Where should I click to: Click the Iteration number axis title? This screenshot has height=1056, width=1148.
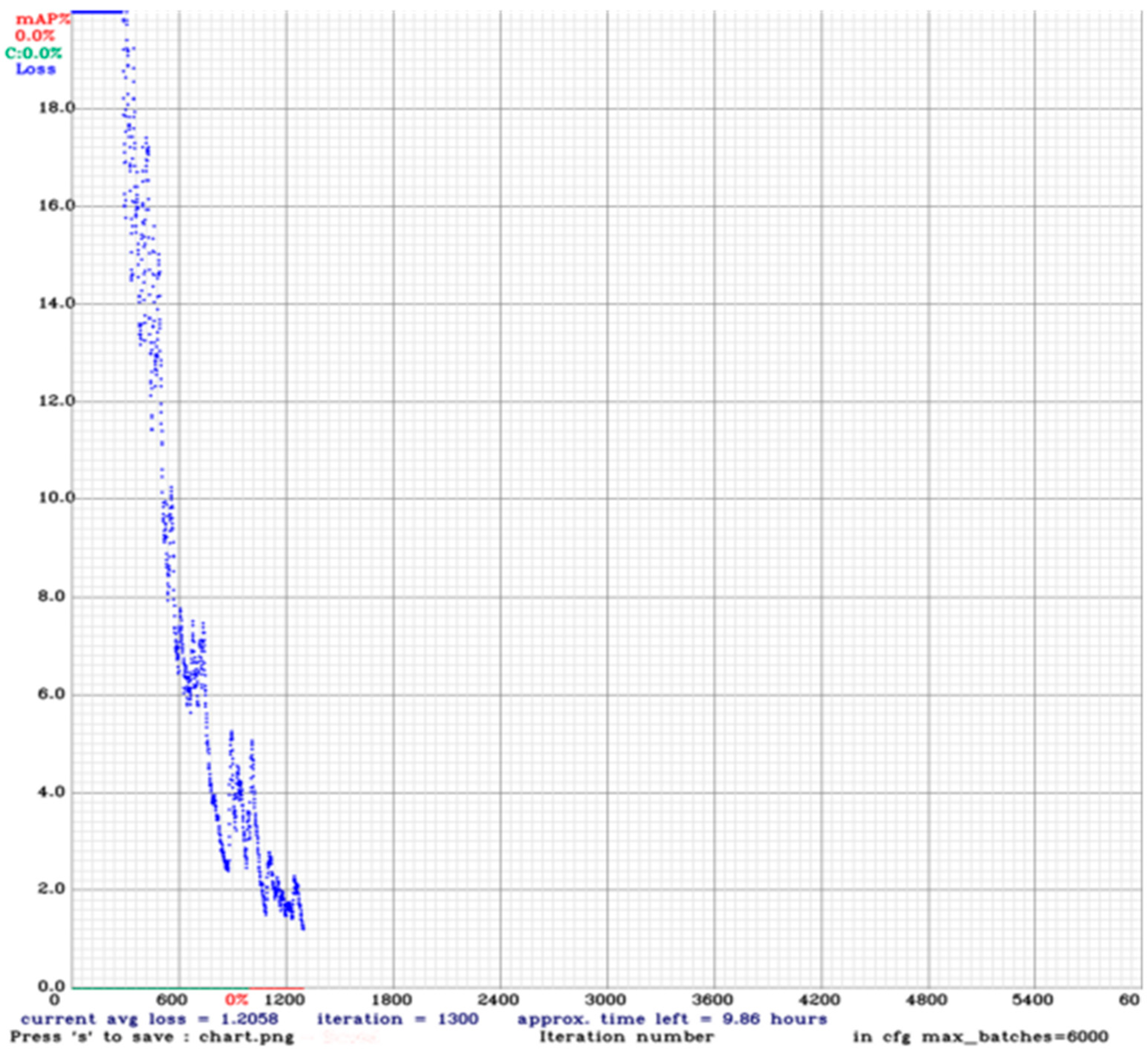(627, 1037)
